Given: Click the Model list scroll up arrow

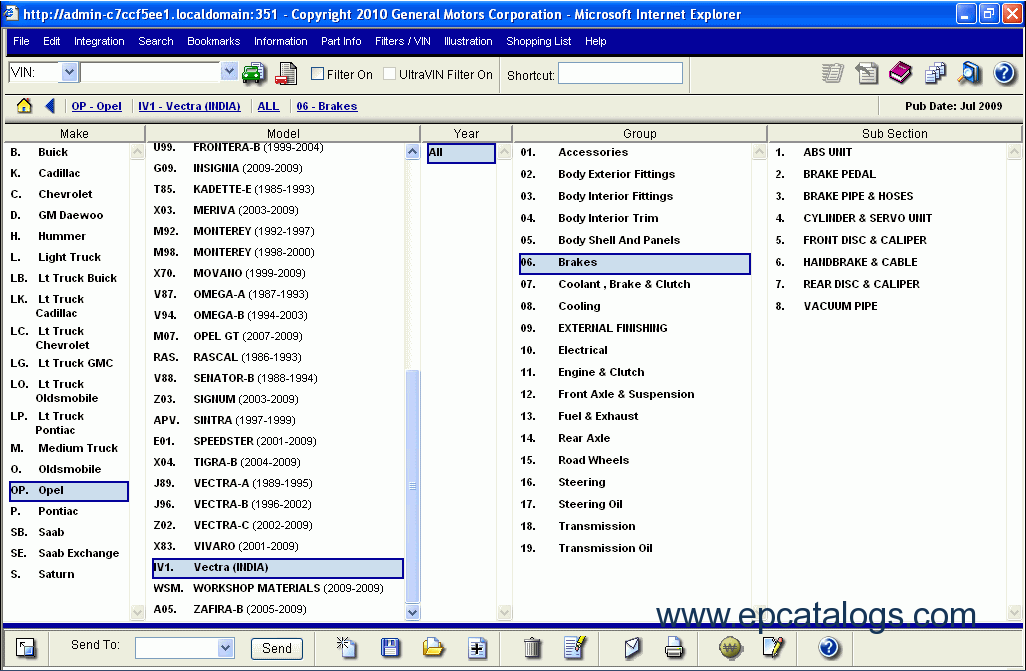Looking at the screenshot, I should pyautogui.click(x=412, y=152).
